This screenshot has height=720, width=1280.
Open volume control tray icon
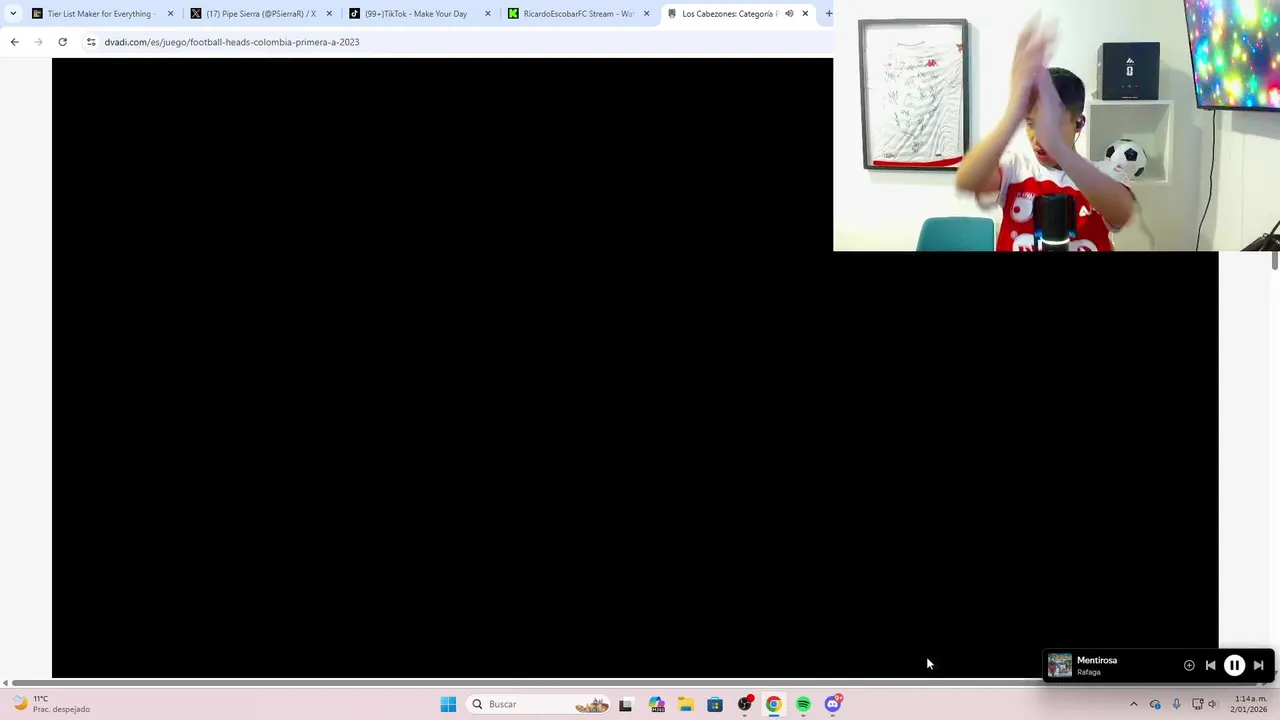coord(1212,704)
